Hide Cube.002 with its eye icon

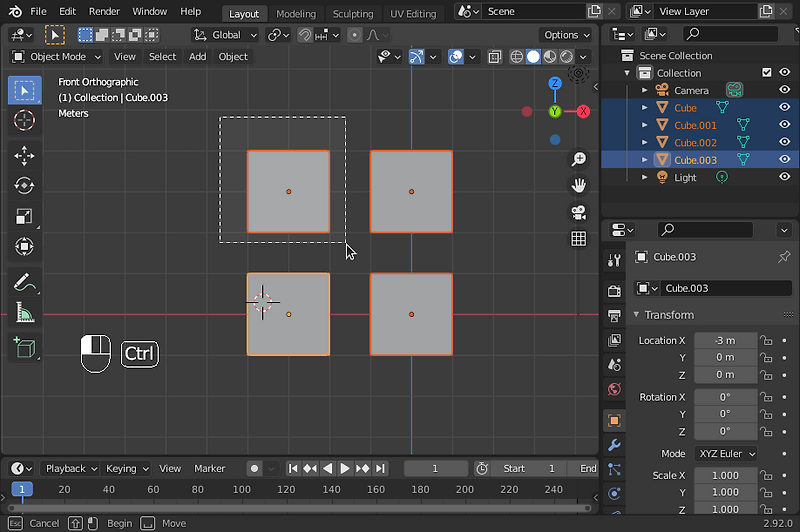pyautogui.click(x=784, y=142)
